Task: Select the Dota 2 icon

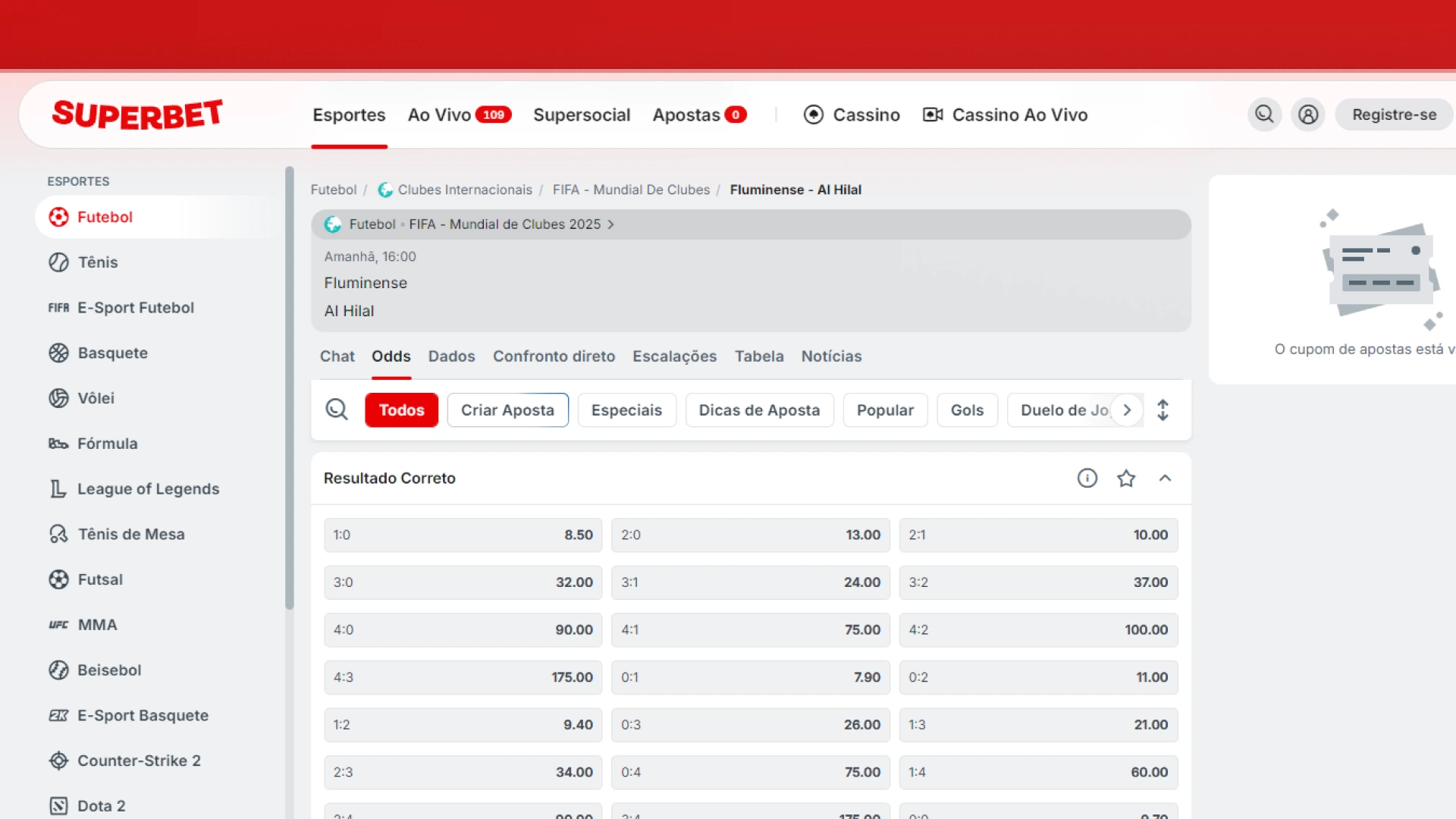Action: 58,806
